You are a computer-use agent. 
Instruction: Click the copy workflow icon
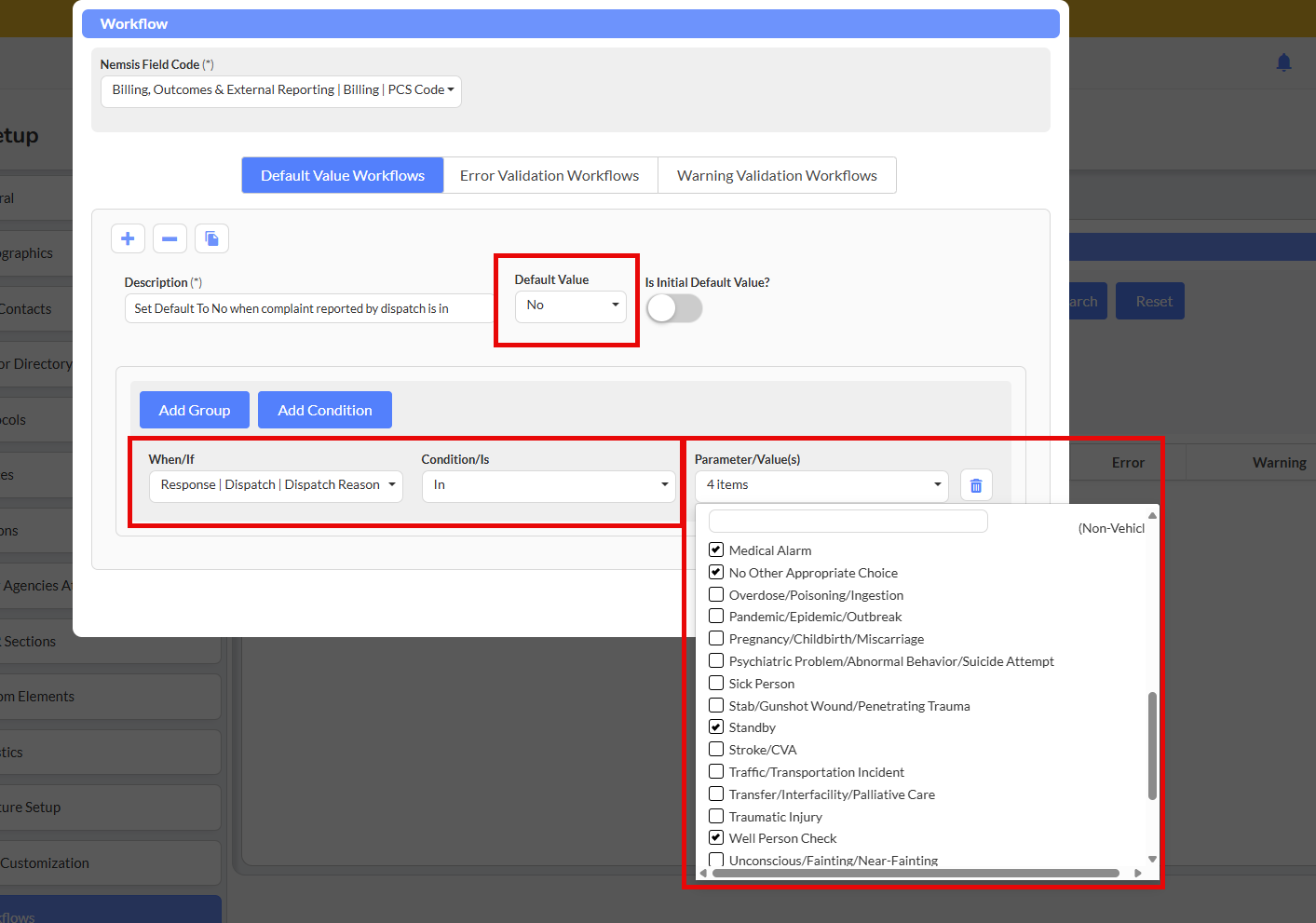tap(211, 238)
